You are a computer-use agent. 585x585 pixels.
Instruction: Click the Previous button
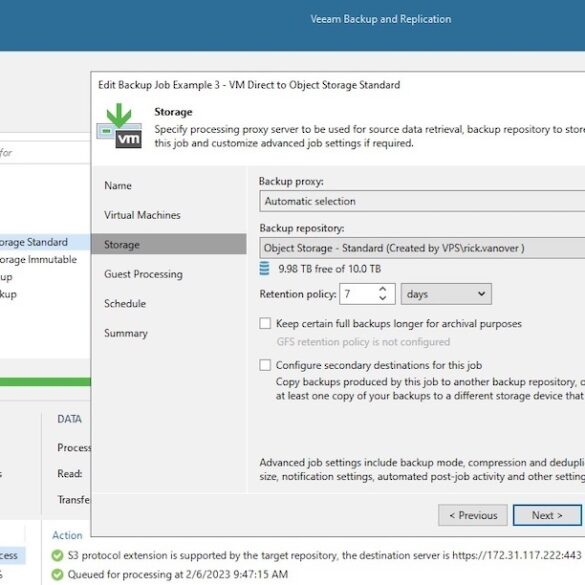click(x=473, y=515)
